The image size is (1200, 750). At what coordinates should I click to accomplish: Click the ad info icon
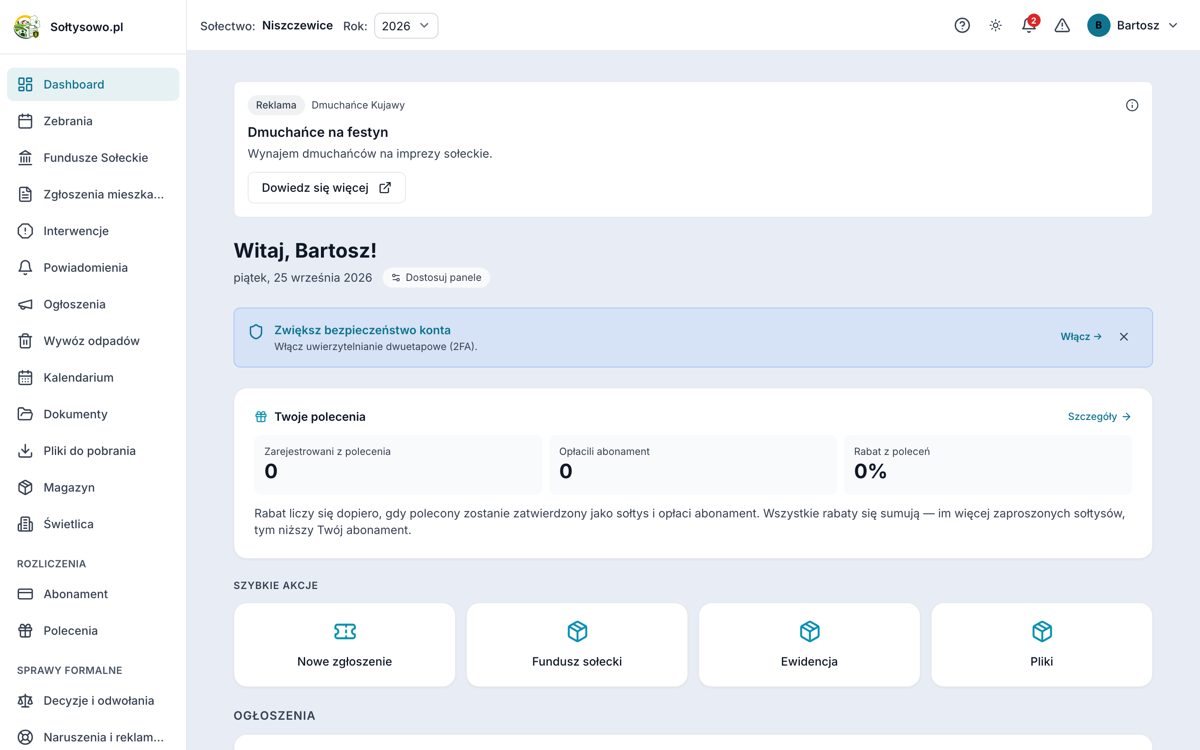tap(1132, 105)
